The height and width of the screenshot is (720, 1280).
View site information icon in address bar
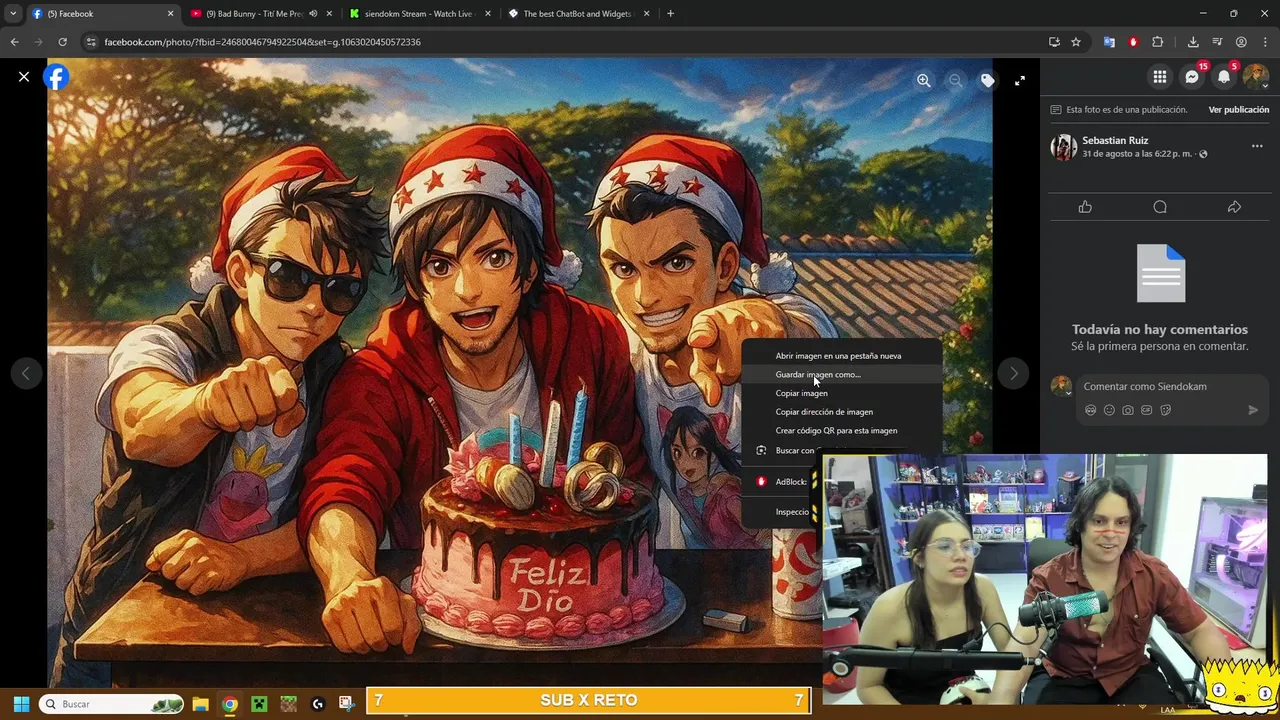(x=91, y=42)
